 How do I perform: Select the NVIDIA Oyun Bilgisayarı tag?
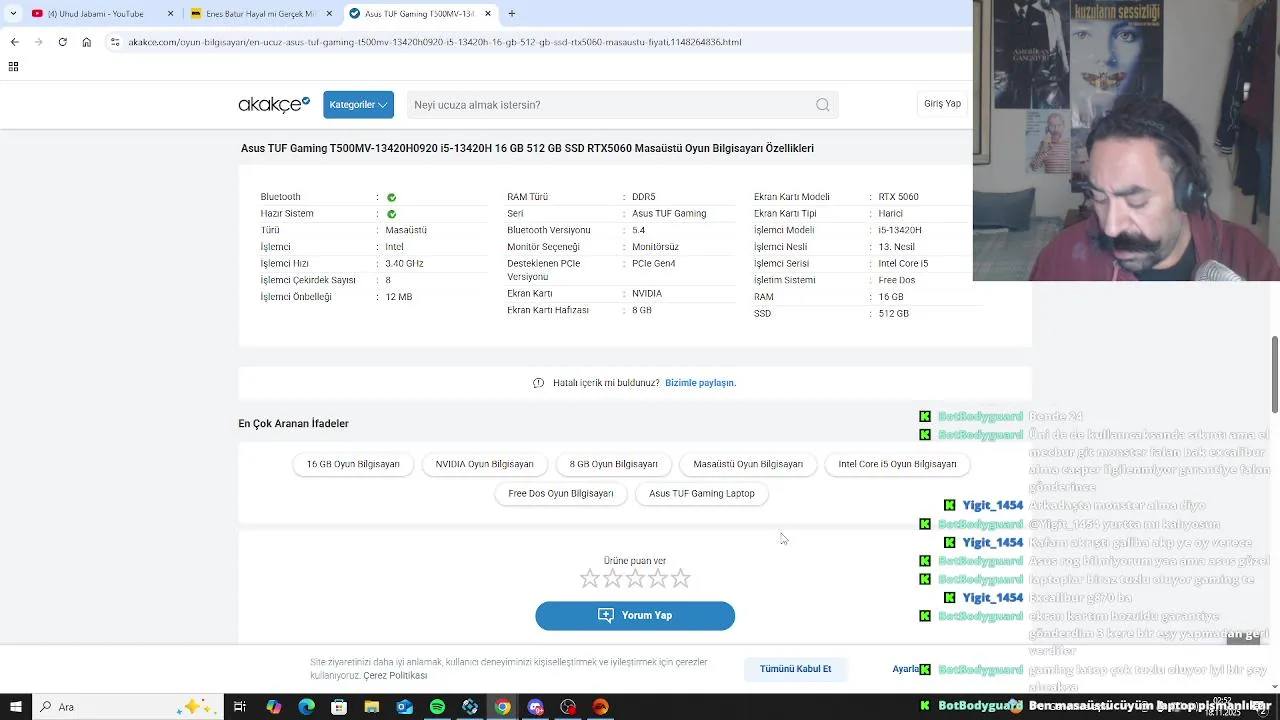[x=484, y=464]
